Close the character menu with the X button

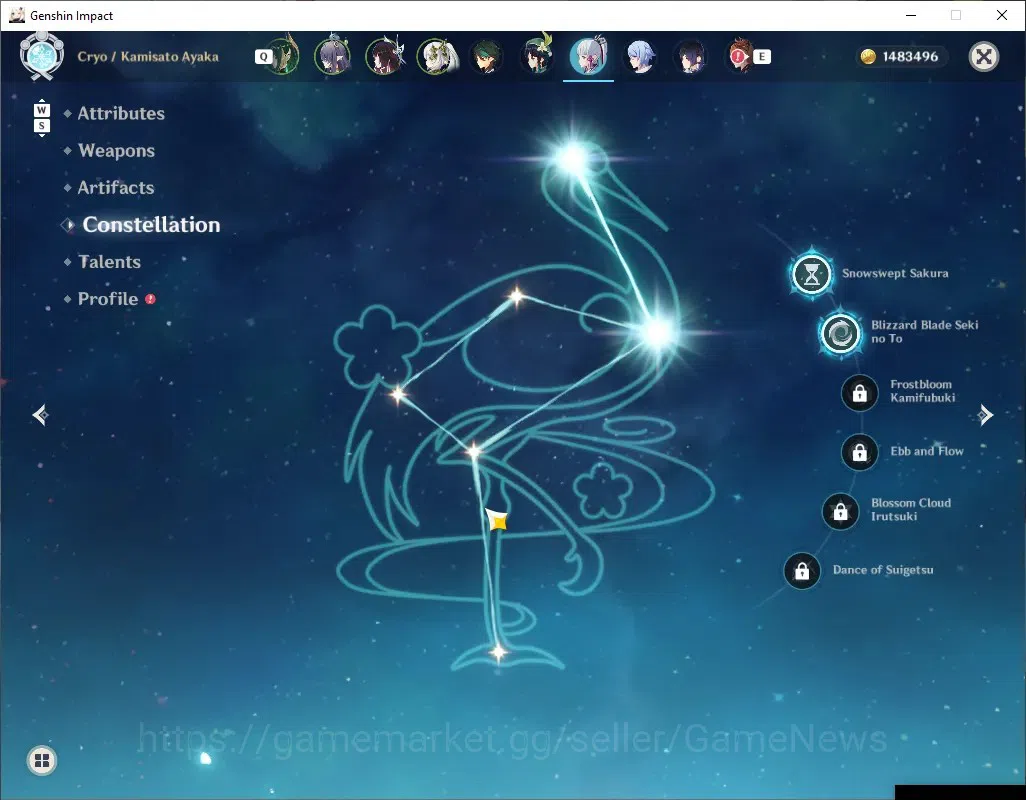(x=983, y=57)
